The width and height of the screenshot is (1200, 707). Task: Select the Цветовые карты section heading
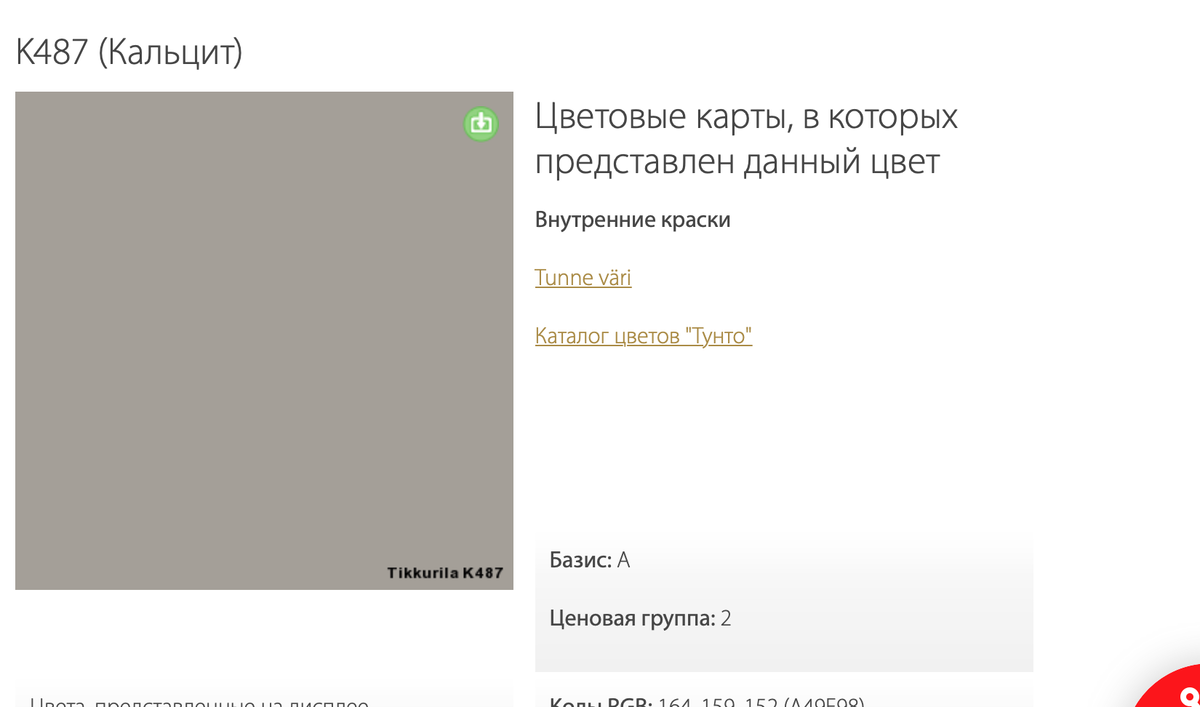[x=746, y=138]
